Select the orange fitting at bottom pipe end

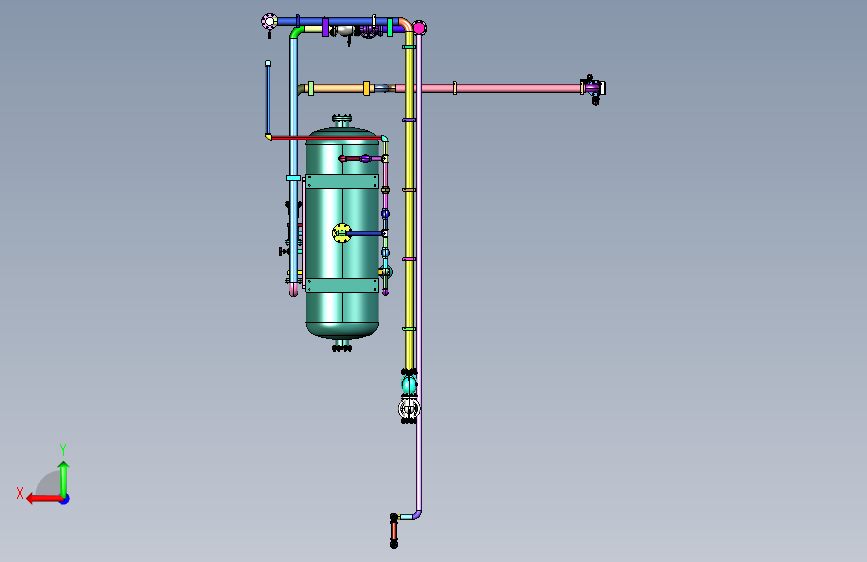pos(394,531)
